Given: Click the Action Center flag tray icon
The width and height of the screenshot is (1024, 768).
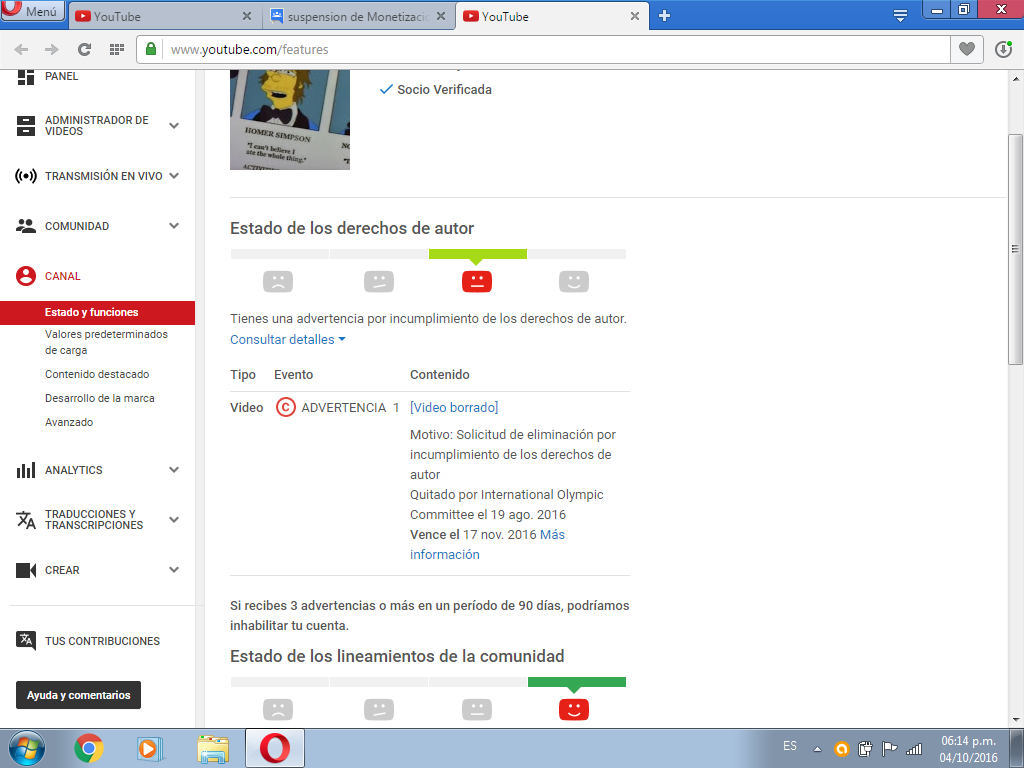Looking at the screenshot, I should click(x=889, y=749).
